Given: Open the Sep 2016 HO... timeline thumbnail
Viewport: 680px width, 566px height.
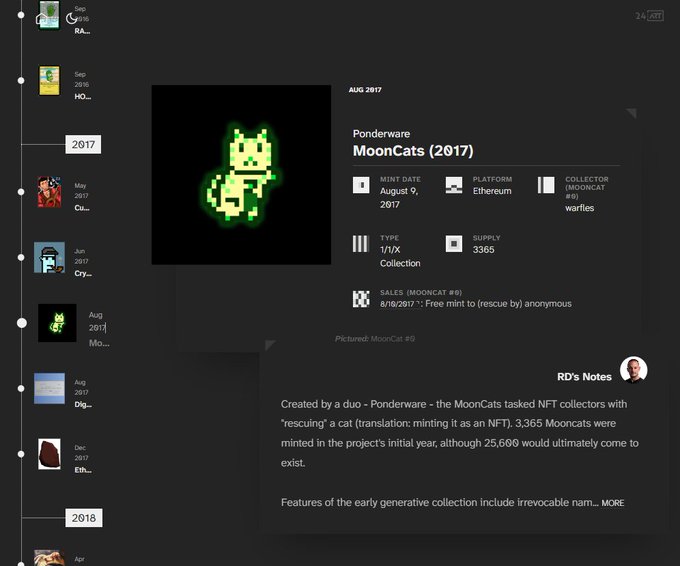Looking at the screenshot, I should click(49, 81).
